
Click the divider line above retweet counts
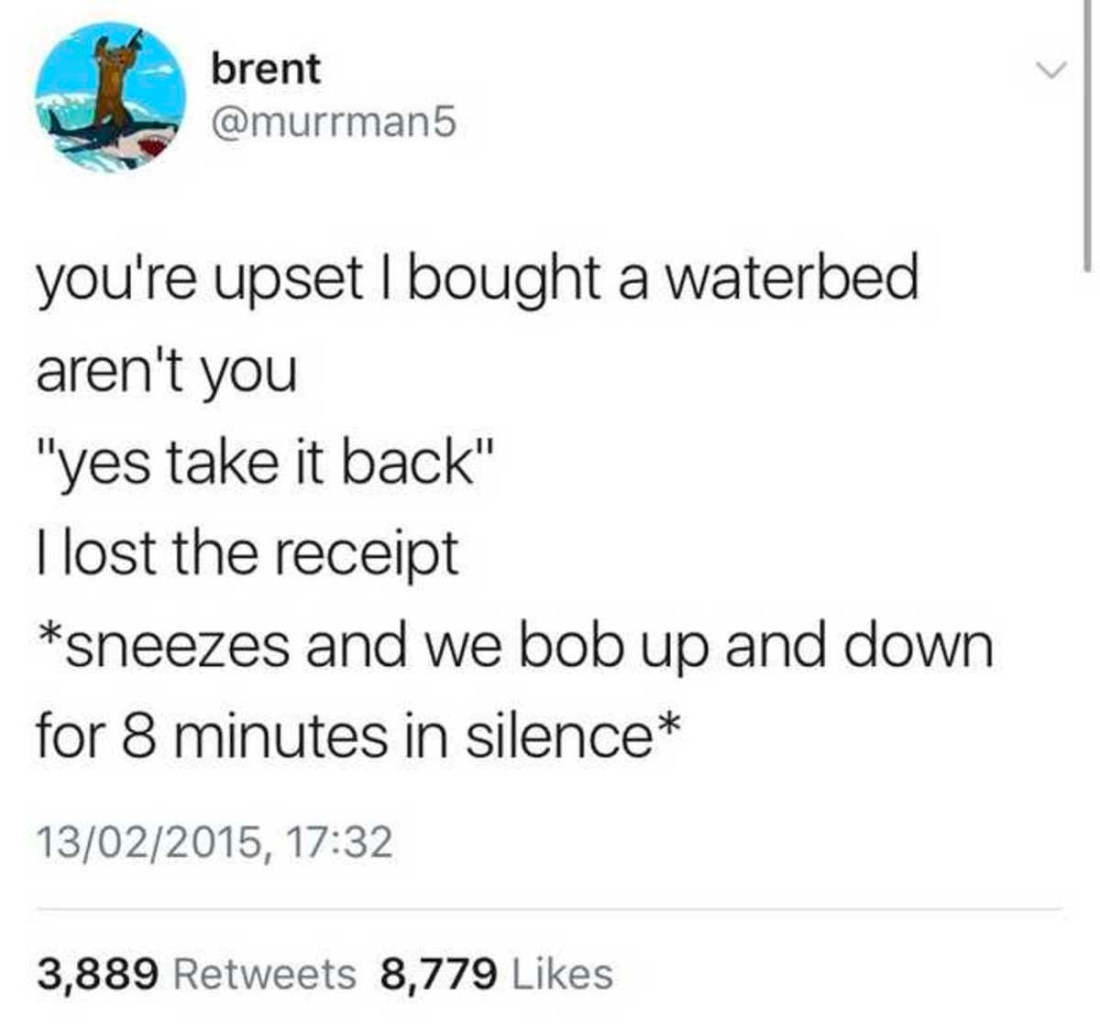549,909
